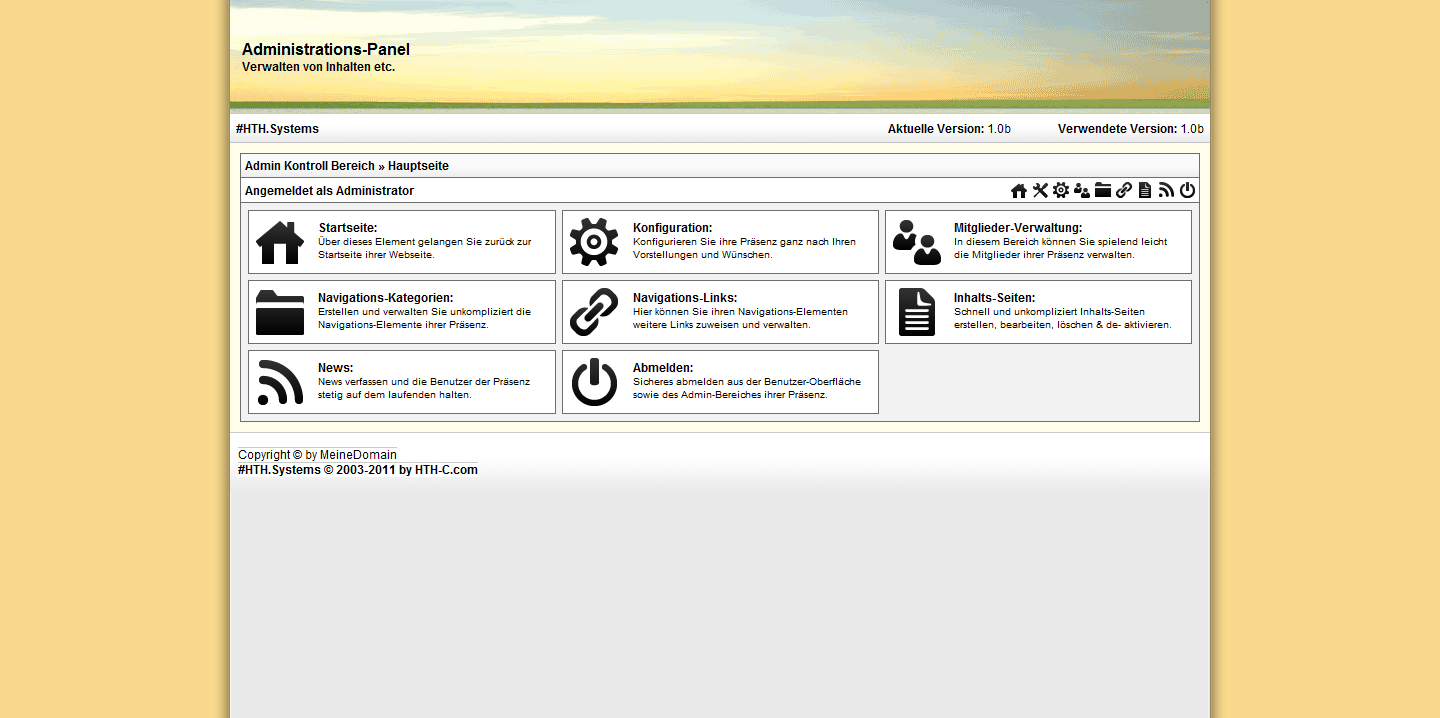Open the Konfiguration: card title
Viewport: 1440px width, 718px height.
click(x=673, y=228)
